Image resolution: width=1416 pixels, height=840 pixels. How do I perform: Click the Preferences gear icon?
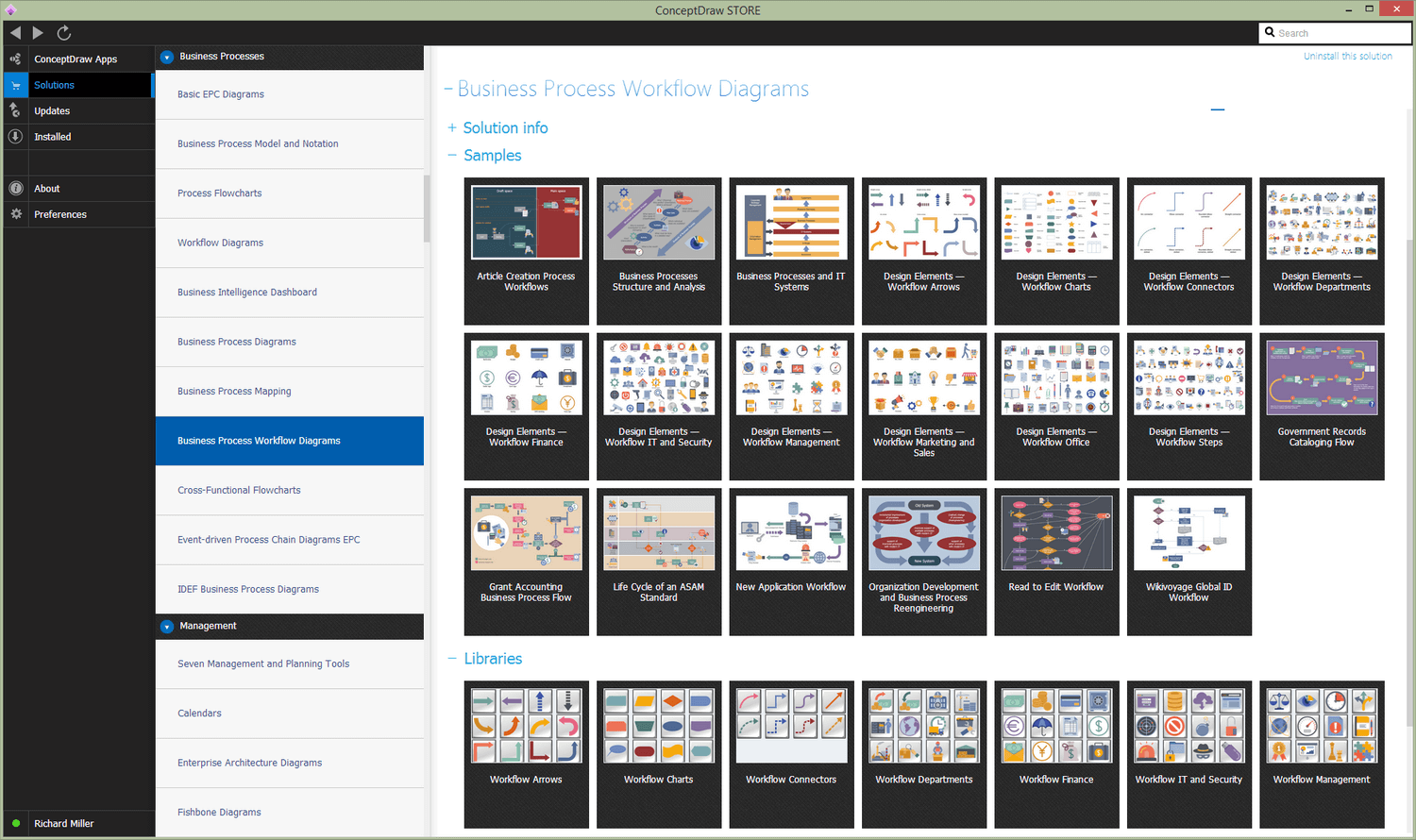[x=16, y=214]
